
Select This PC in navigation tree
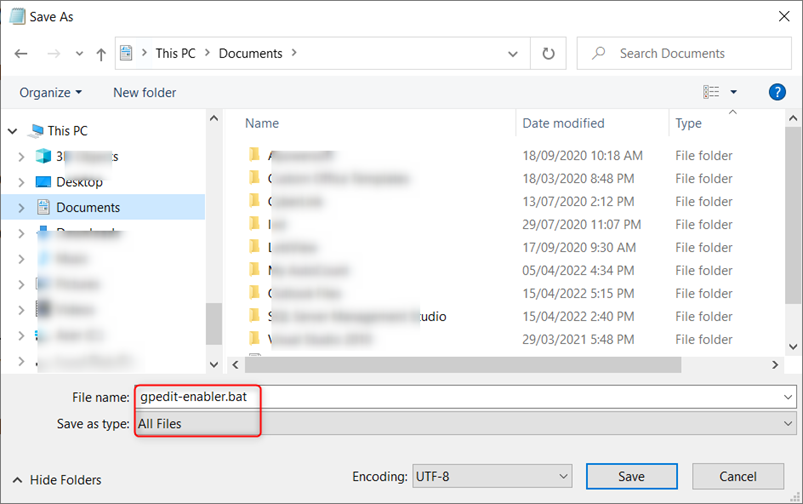67,131
